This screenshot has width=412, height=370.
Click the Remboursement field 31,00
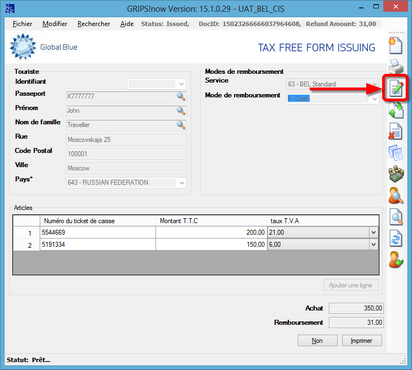coord(356,323)
